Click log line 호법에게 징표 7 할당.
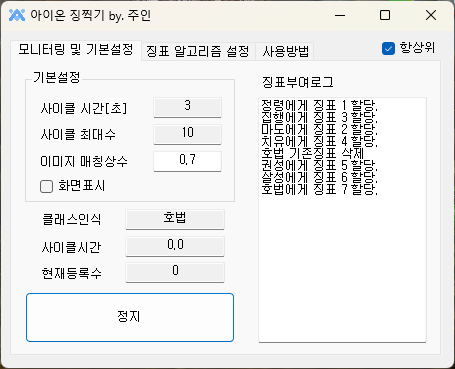Viewport: 455px width, 369px height. tap(319, 190)
